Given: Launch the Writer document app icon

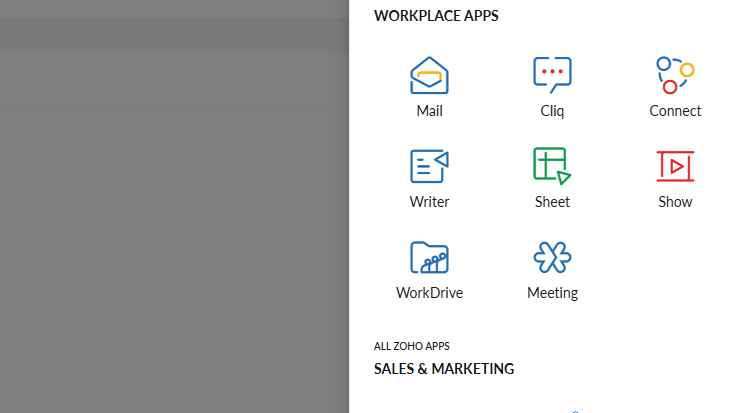Looking at the screenshot, I should pyautogui.click(x=429, y=166).
